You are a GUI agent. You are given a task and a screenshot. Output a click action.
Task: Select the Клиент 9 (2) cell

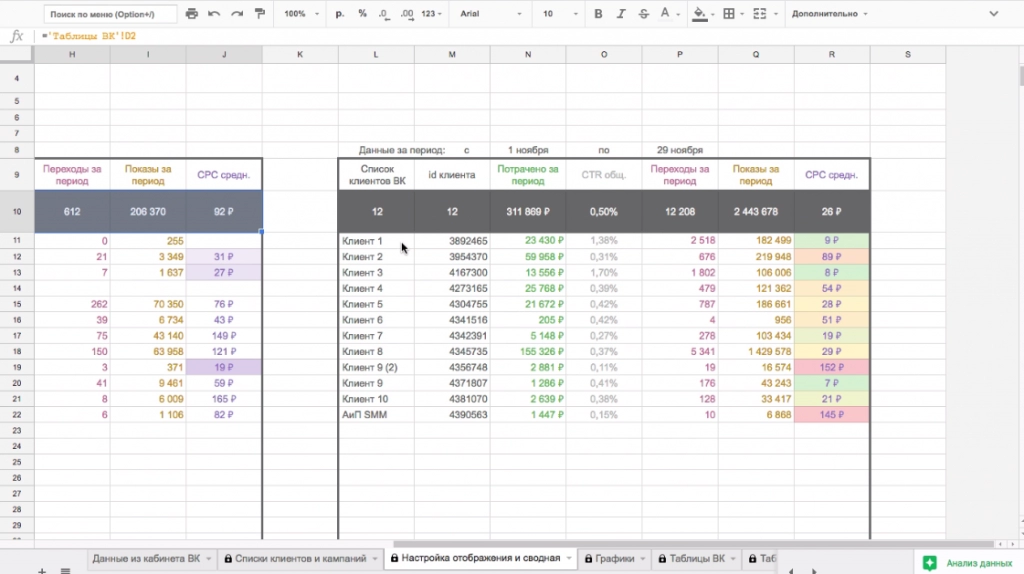click(x=376, y=368)
